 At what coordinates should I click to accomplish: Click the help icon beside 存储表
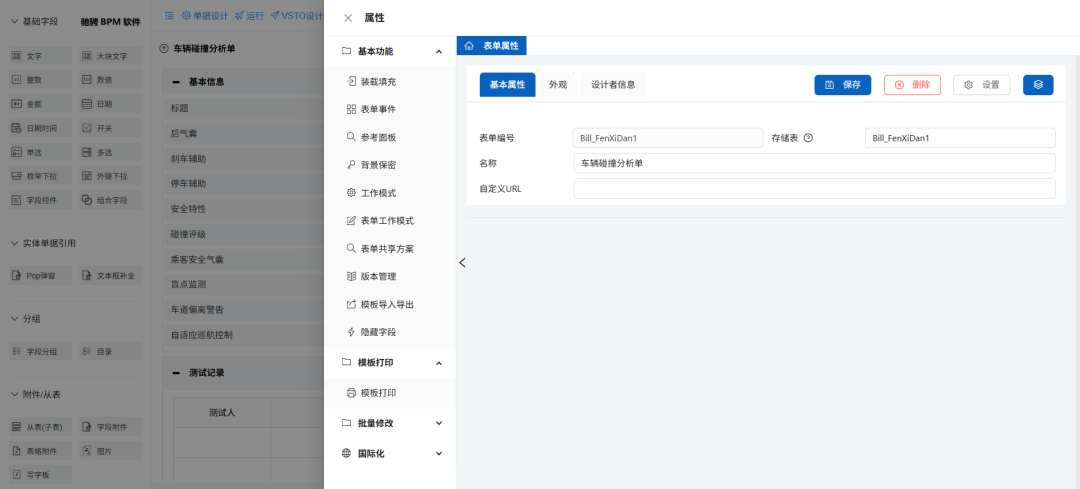(x=809, y=138)
